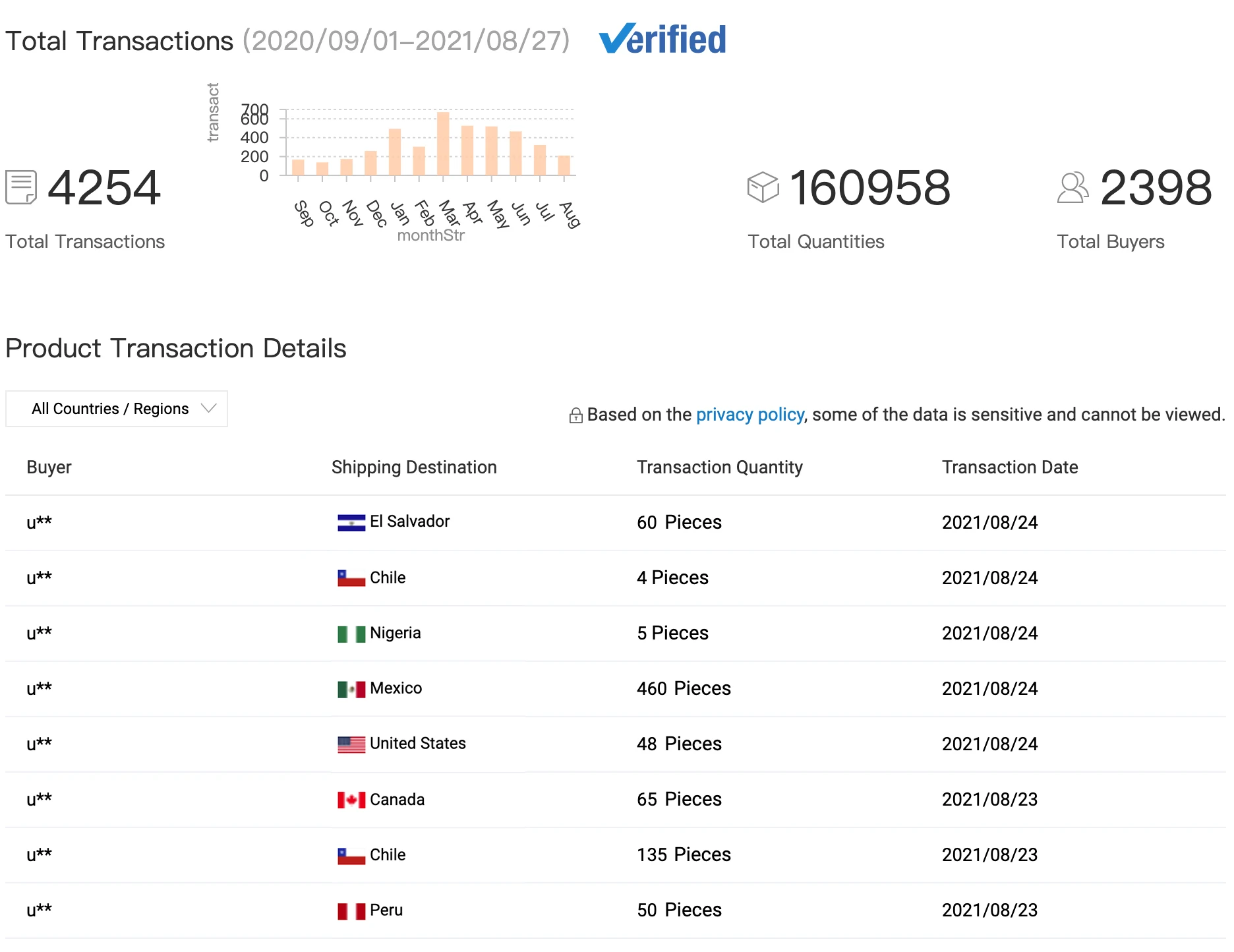Click the Nigeria flag icon
Screen dimensions: 1234x952
point(351,634)
